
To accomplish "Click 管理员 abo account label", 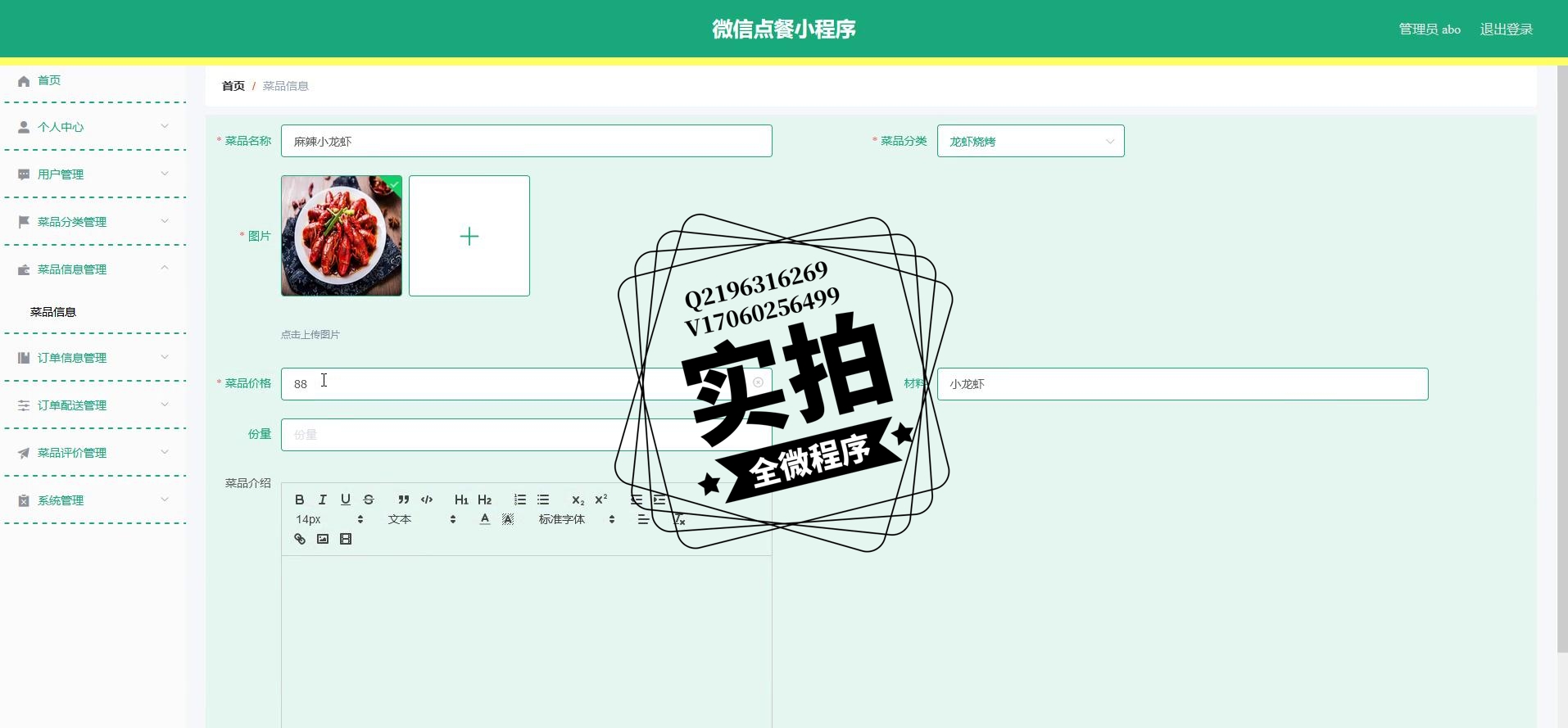I will pyautogui.click(x=1430, y=29).
